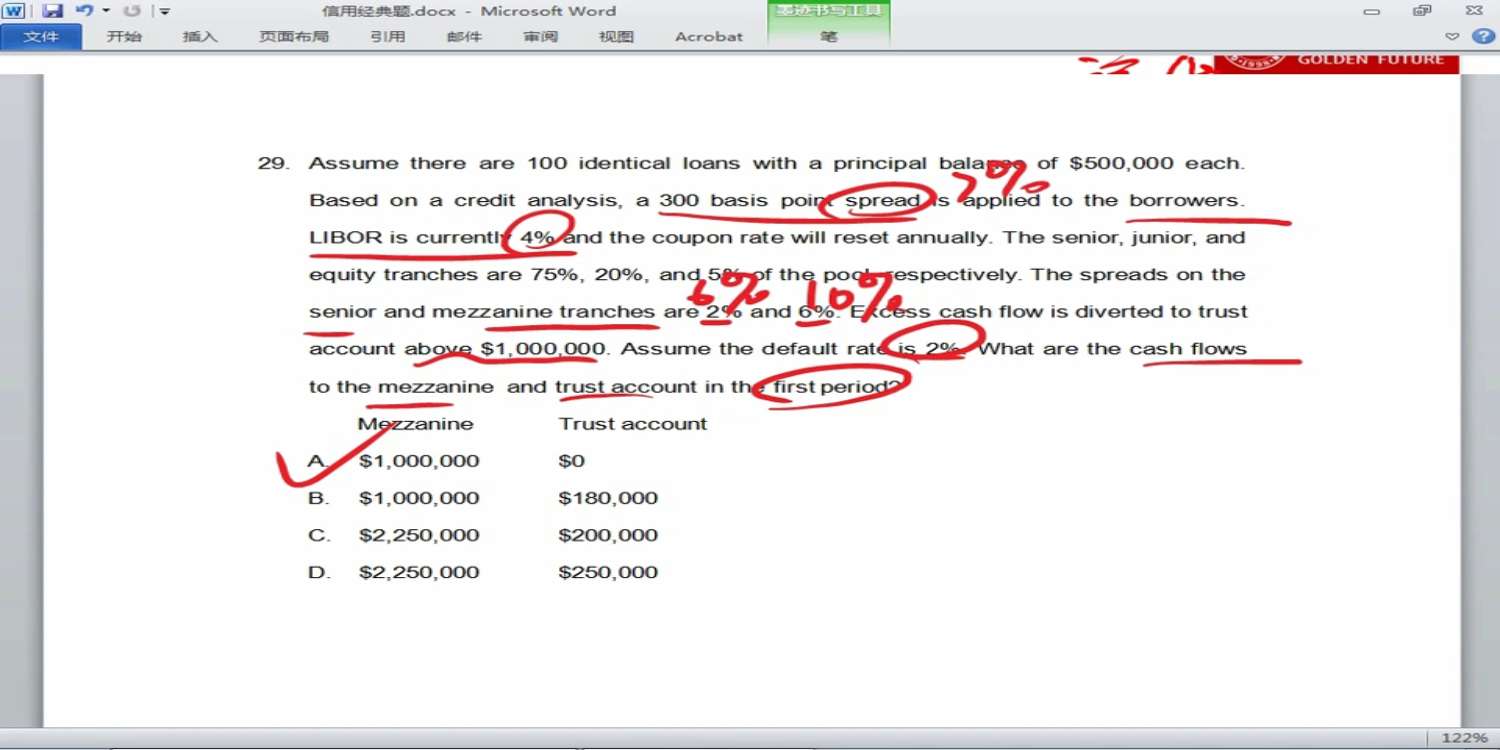Click the option letter 'D.' label

coord(319,572)
